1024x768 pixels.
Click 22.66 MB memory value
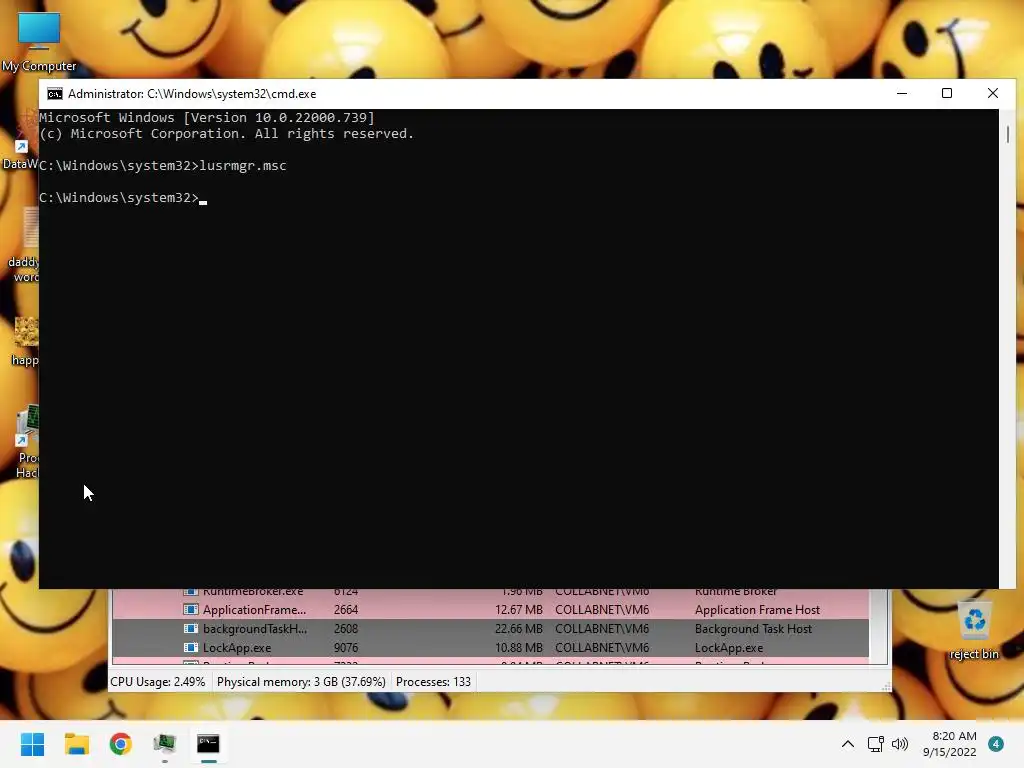[x=519, y=629]
